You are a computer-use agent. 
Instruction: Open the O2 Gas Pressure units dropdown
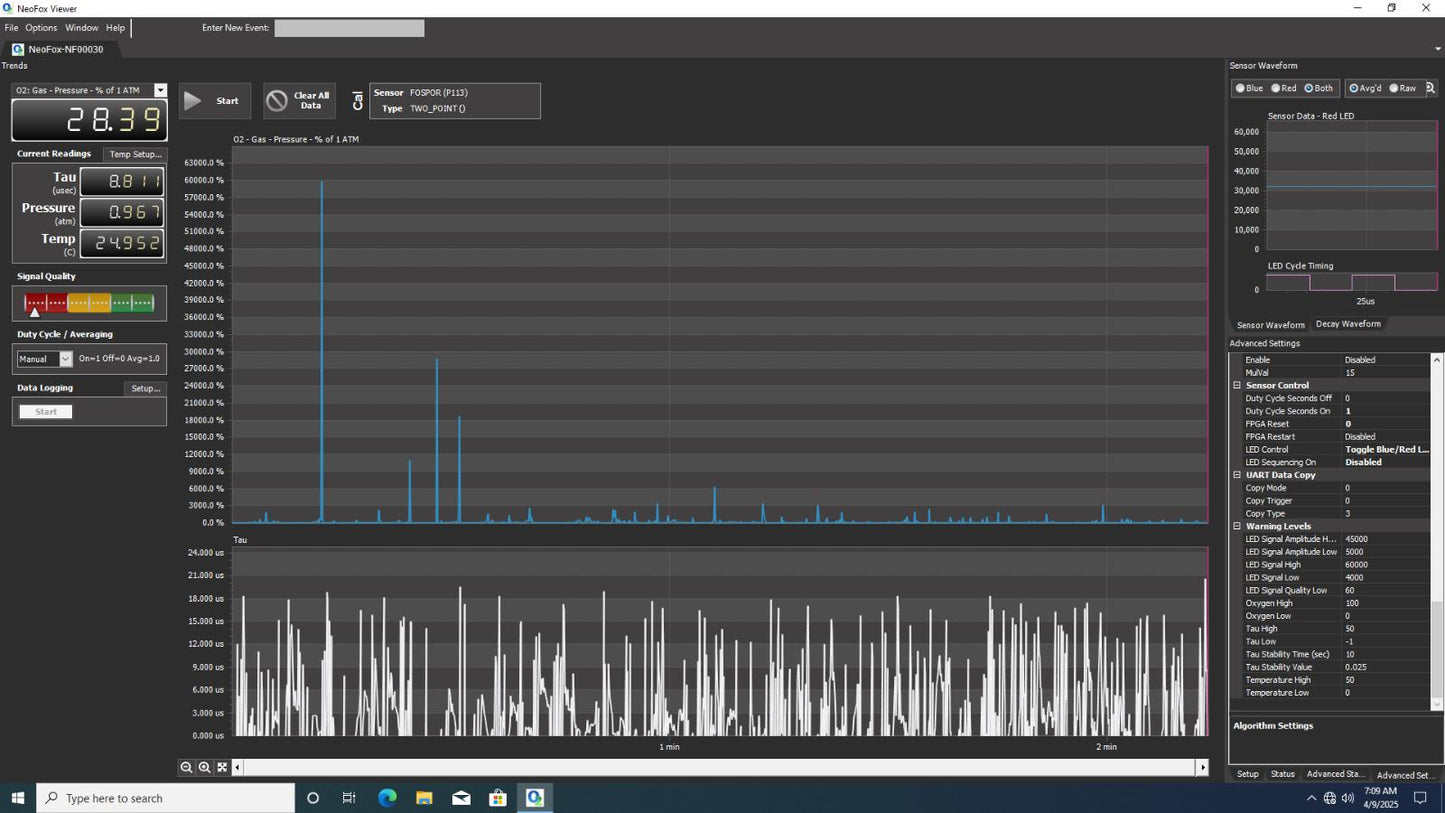coord(160,91)
